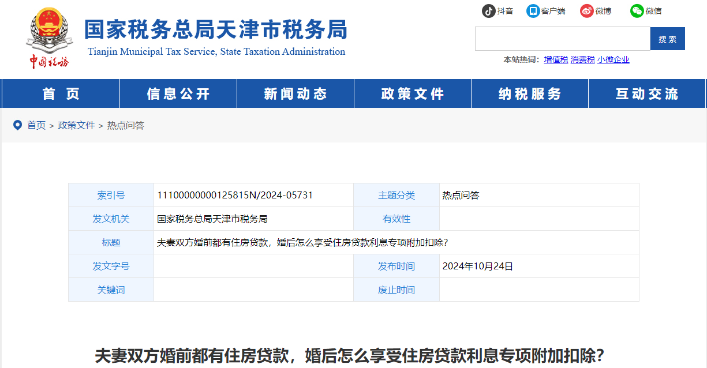Image resolution: width=707 pixels, height=368 pixels.
Task: Click into the site search field
Action: pos(562,38)
